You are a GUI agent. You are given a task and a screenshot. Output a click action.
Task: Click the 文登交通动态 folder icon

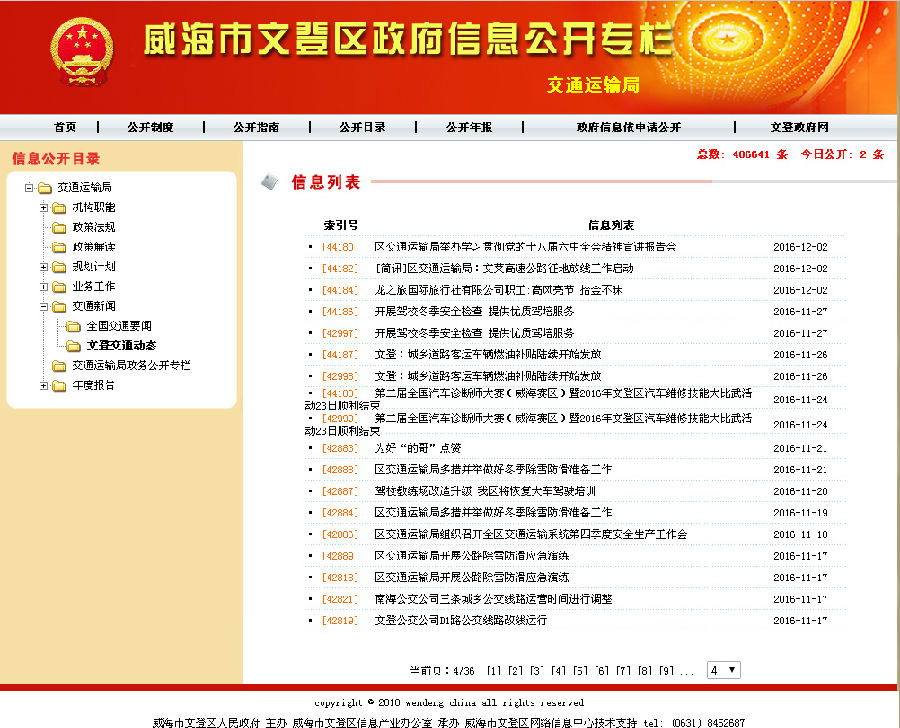pyautogui.click(x=73, y=346)
